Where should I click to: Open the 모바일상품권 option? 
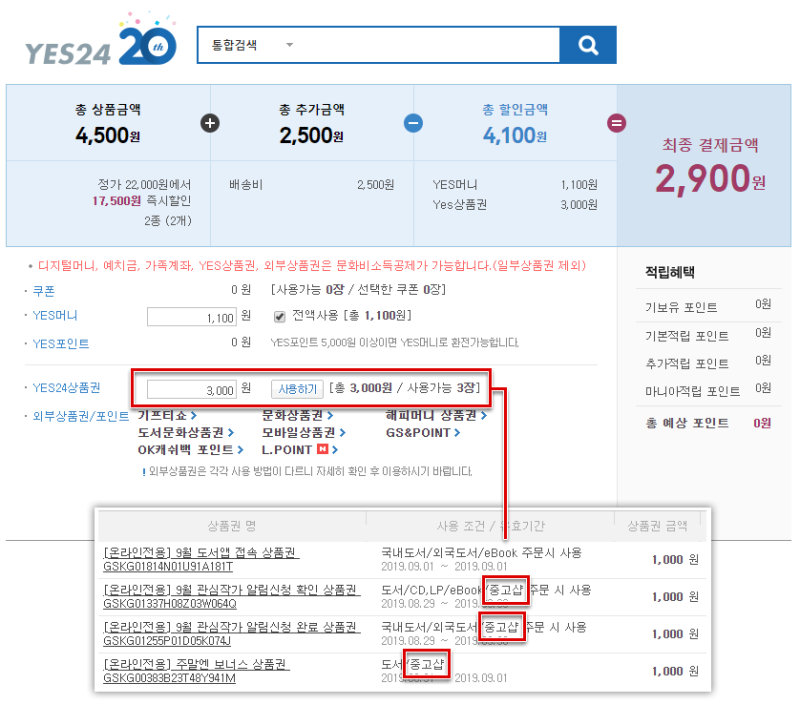tap(304, 433)
